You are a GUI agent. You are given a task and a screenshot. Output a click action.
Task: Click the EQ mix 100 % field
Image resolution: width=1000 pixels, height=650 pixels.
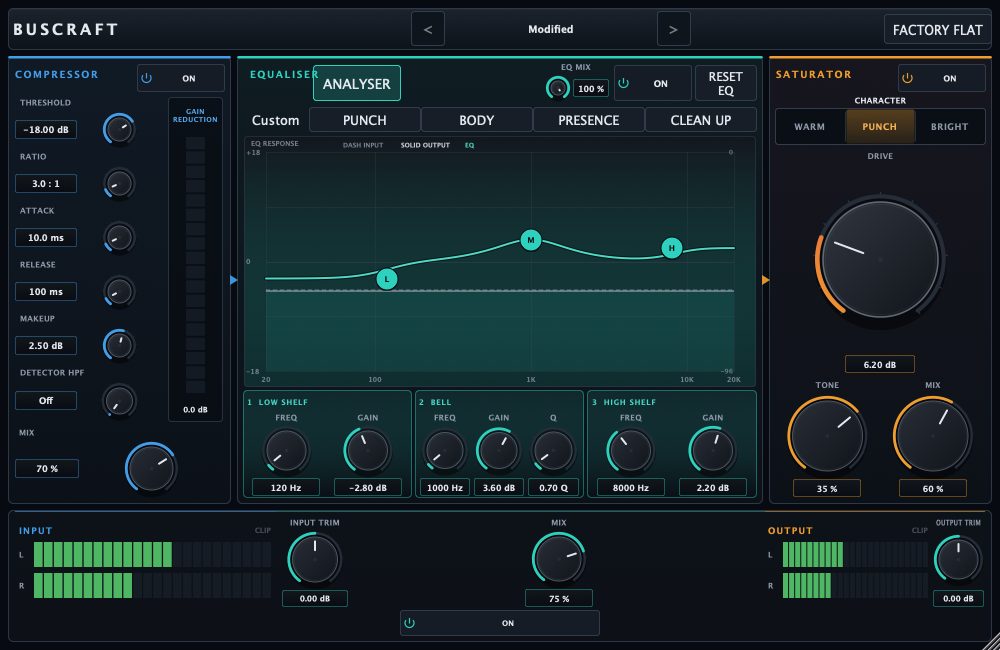(x=591, y=89)
